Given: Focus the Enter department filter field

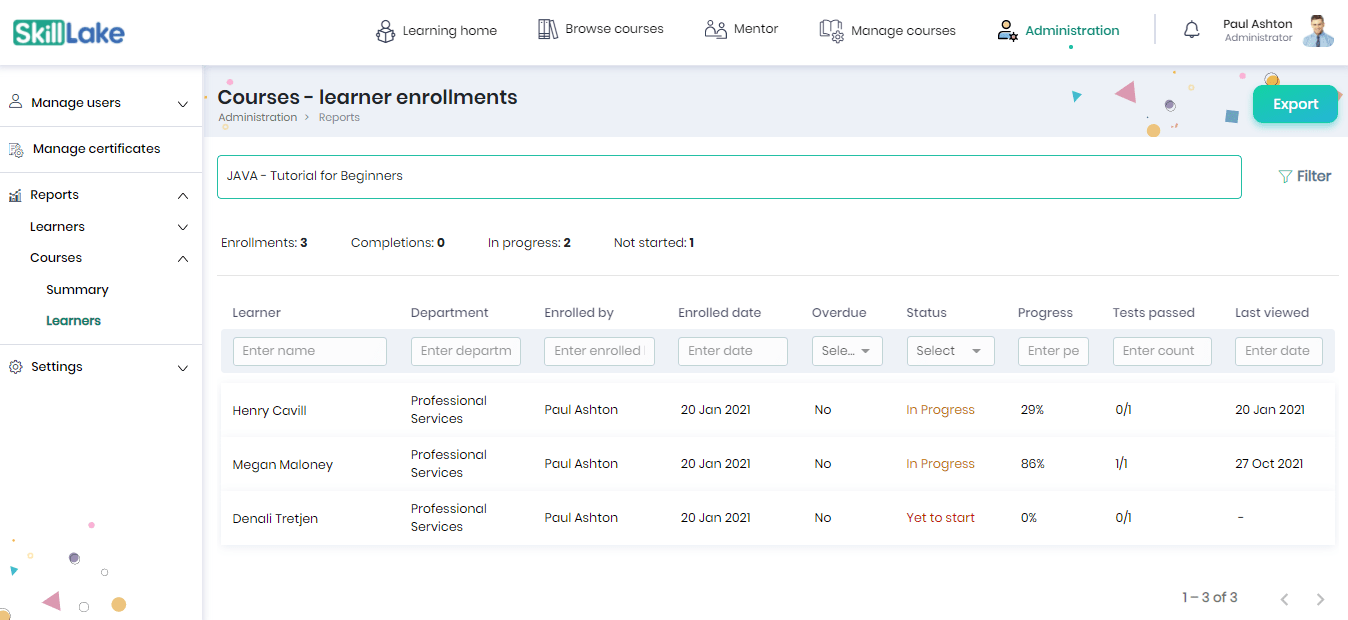Looking at the screenshot, I should [466, 351].
